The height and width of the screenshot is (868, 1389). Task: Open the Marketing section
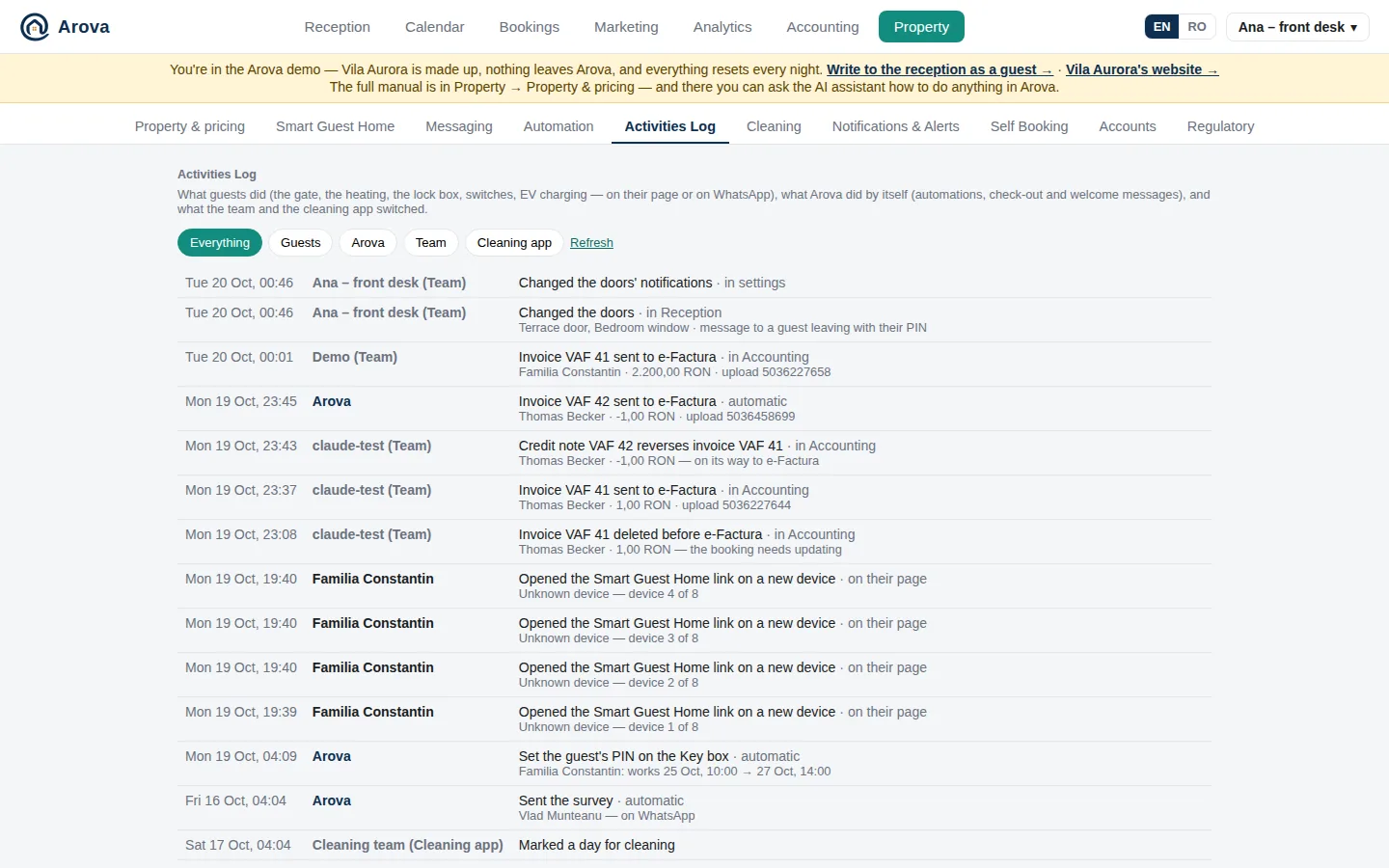coord(626,27)
